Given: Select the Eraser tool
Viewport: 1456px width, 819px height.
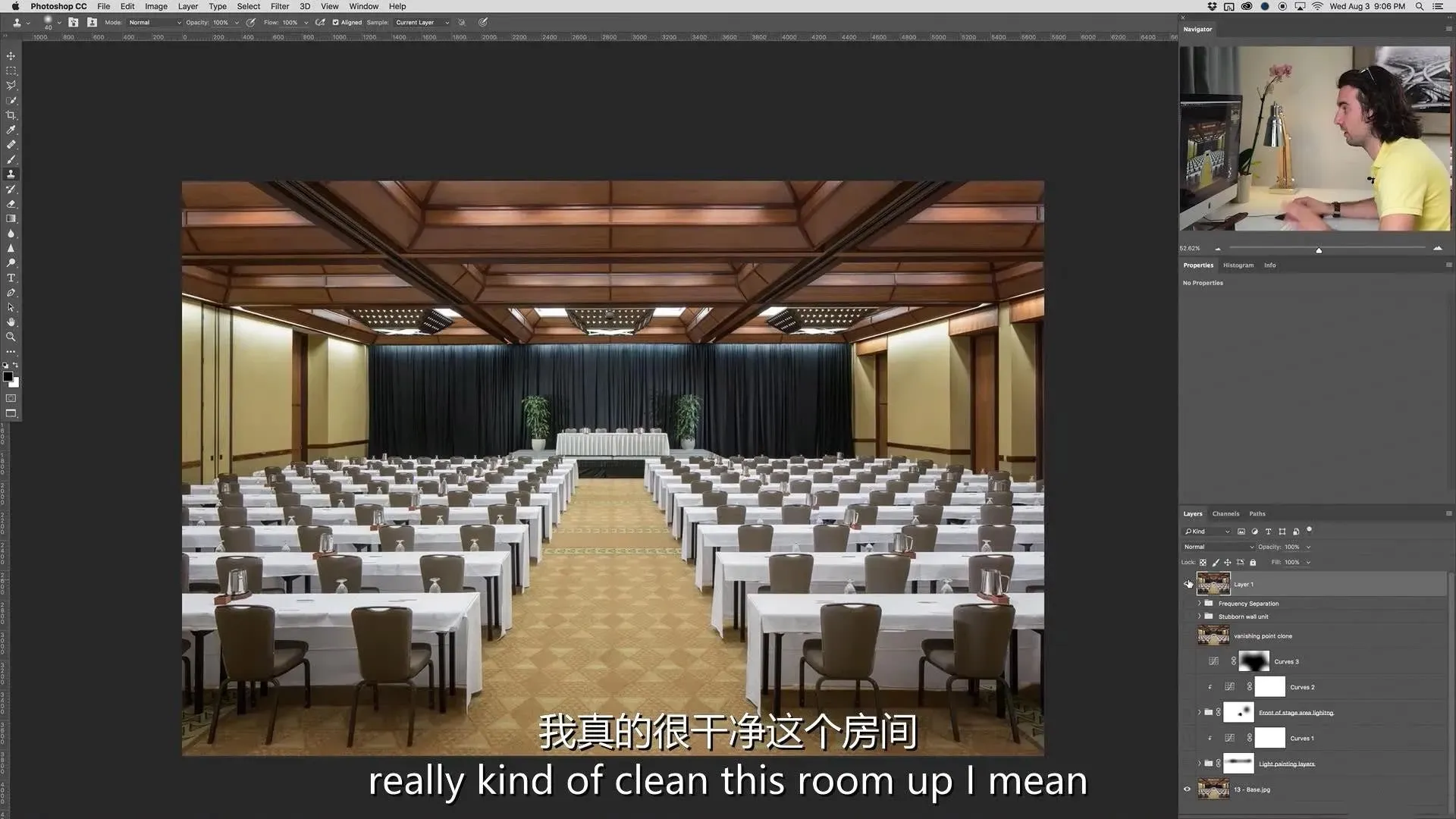Looking at the screenshot, I should (11, 204).
